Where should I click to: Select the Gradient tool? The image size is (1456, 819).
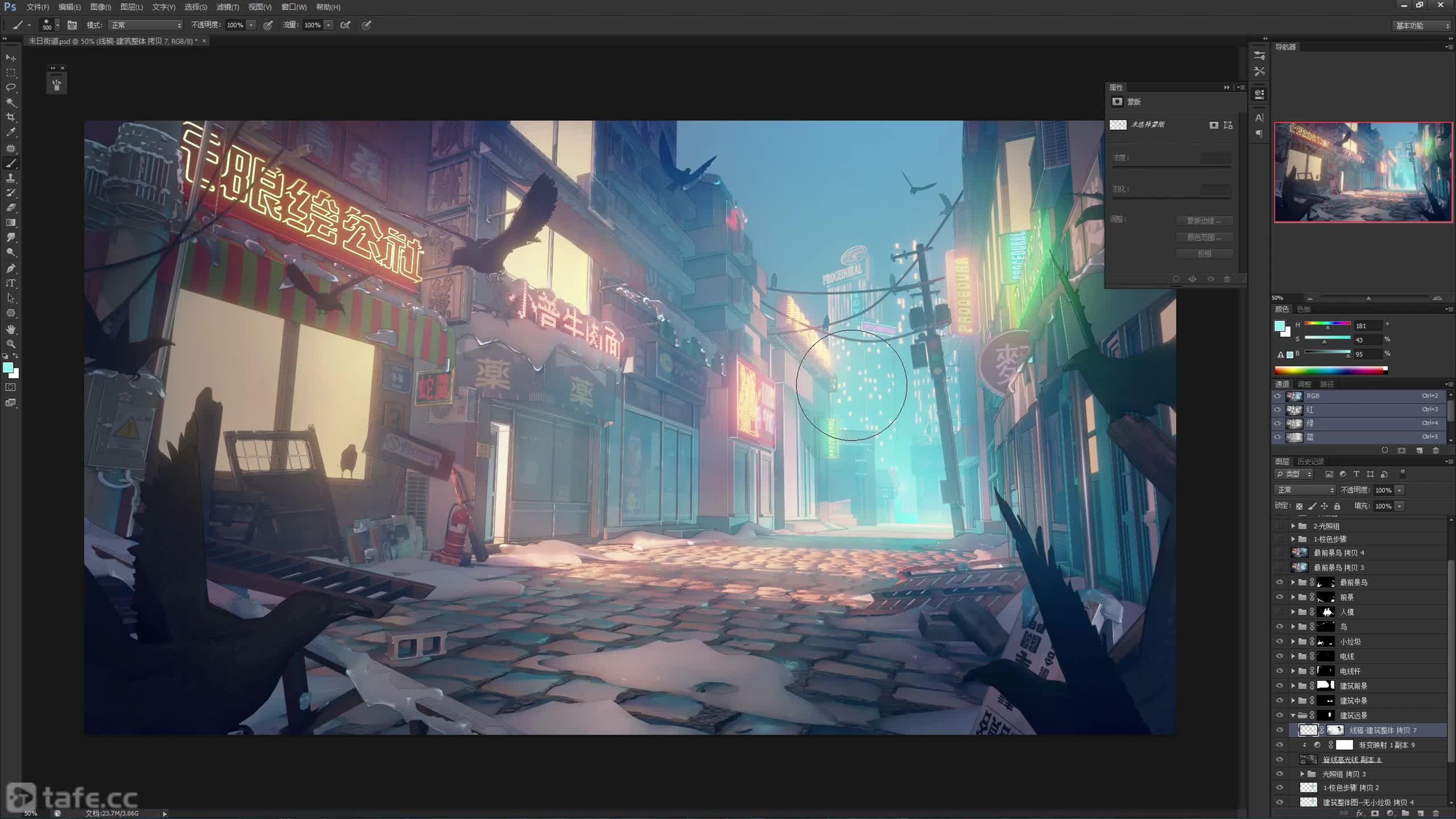coord(11,223)
